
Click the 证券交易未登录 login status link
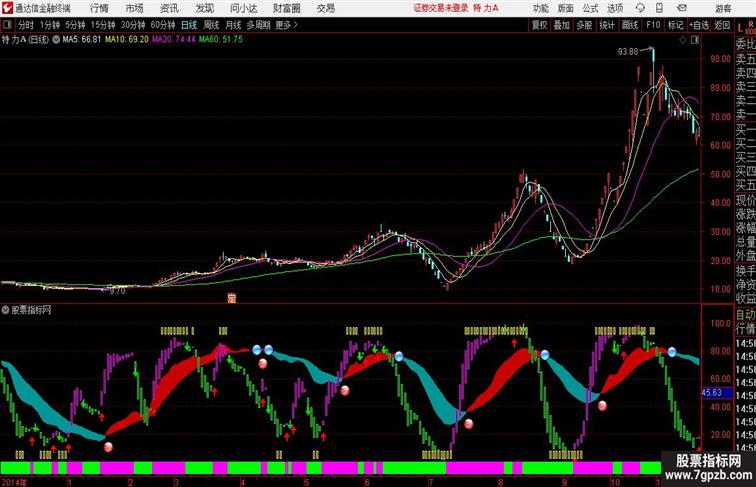click(x=441, y=8)
